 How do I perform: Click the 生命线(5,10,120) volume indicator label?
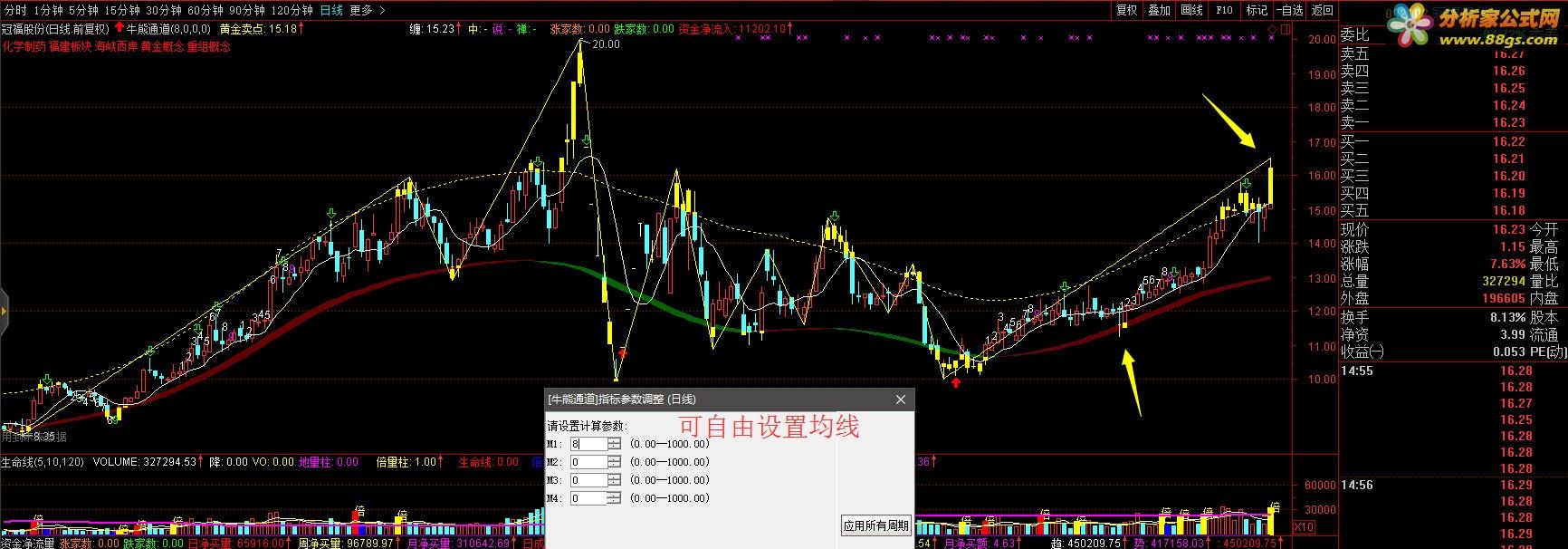click(x=43, y=462)
